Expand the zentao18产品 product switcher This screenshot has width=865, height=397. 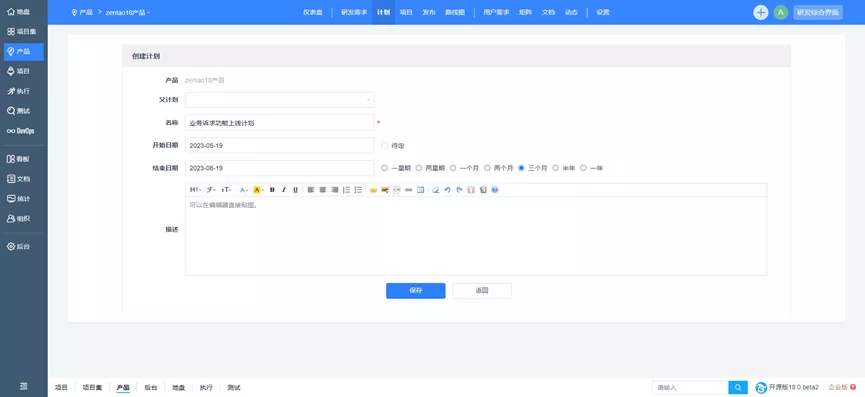tap(128, 12)
